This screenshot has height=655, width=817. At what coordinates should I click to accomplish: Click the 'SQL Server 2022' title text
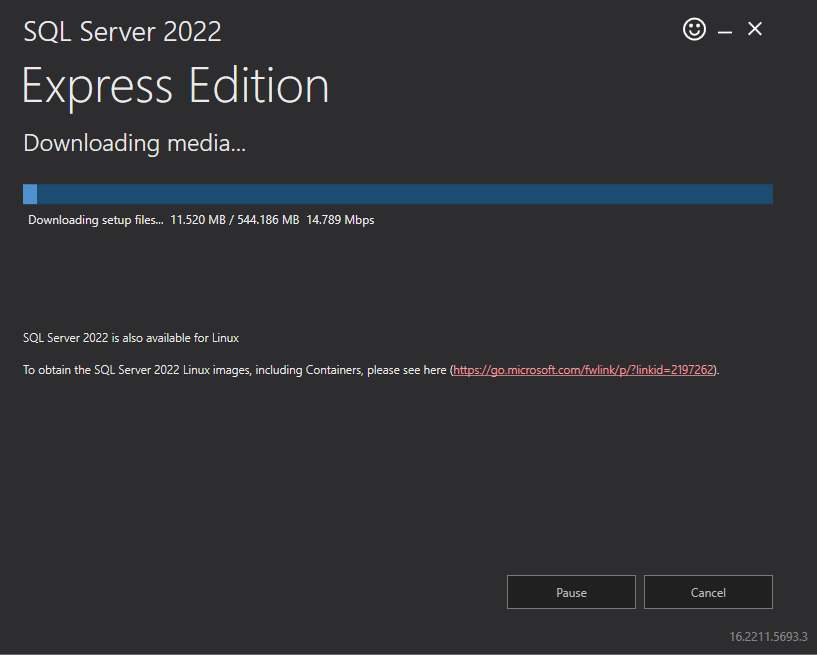122,31
